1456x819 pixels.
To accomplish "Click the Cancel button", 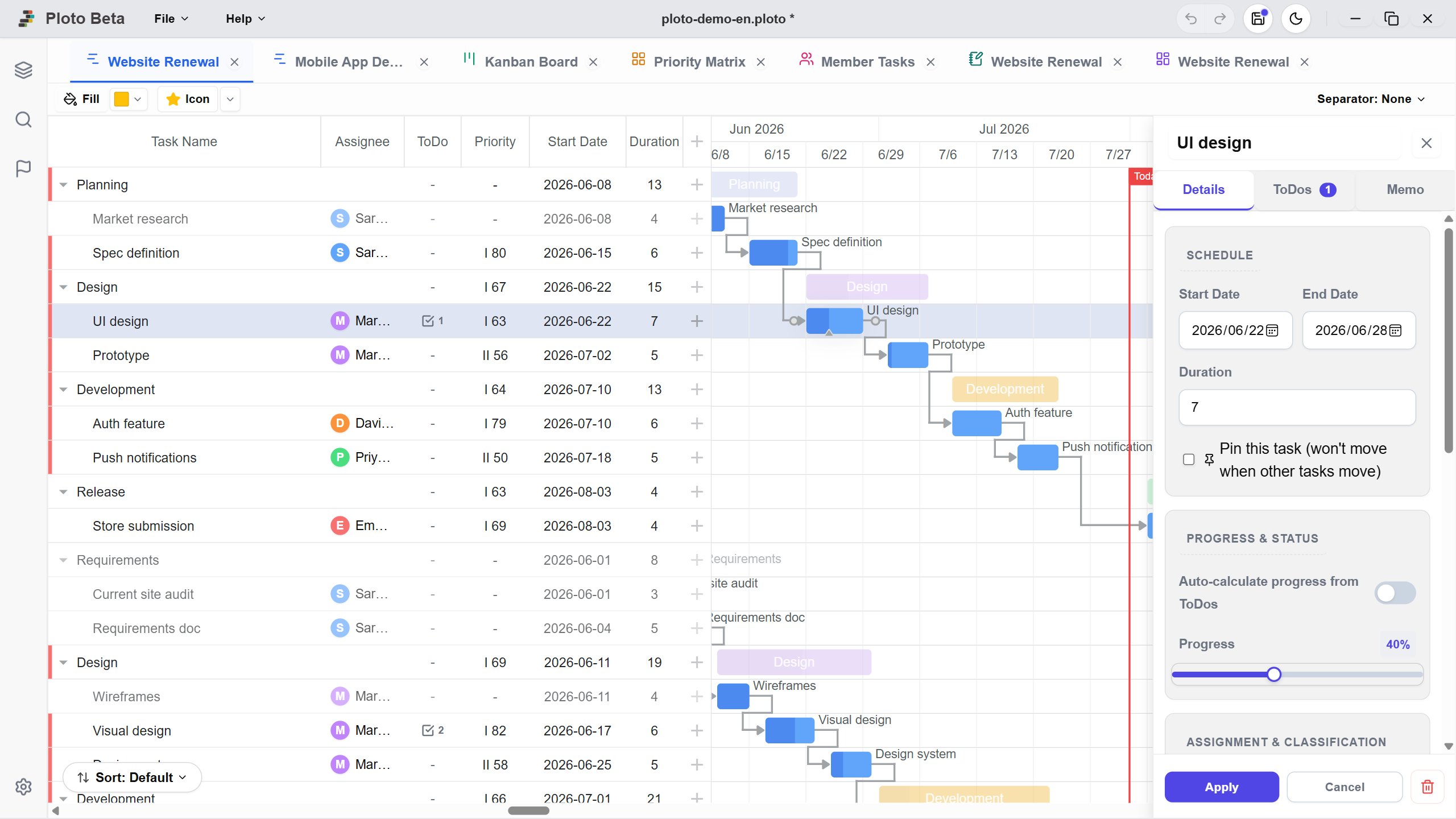I will point(1344,787).
